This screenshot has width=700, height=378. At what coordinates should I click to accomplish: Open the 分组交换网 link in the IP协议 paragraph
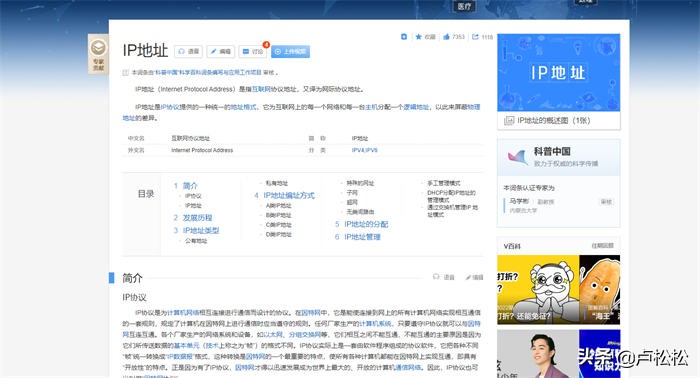click(x=305, y=335)
